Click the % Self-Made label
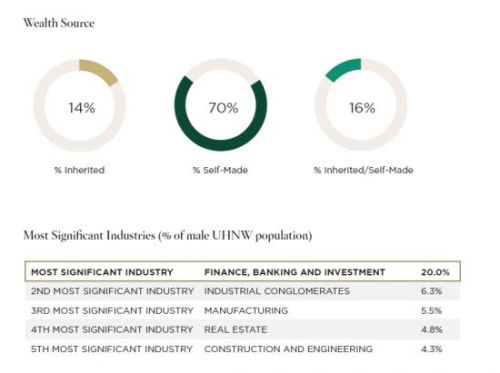 (x=220, y=170)
